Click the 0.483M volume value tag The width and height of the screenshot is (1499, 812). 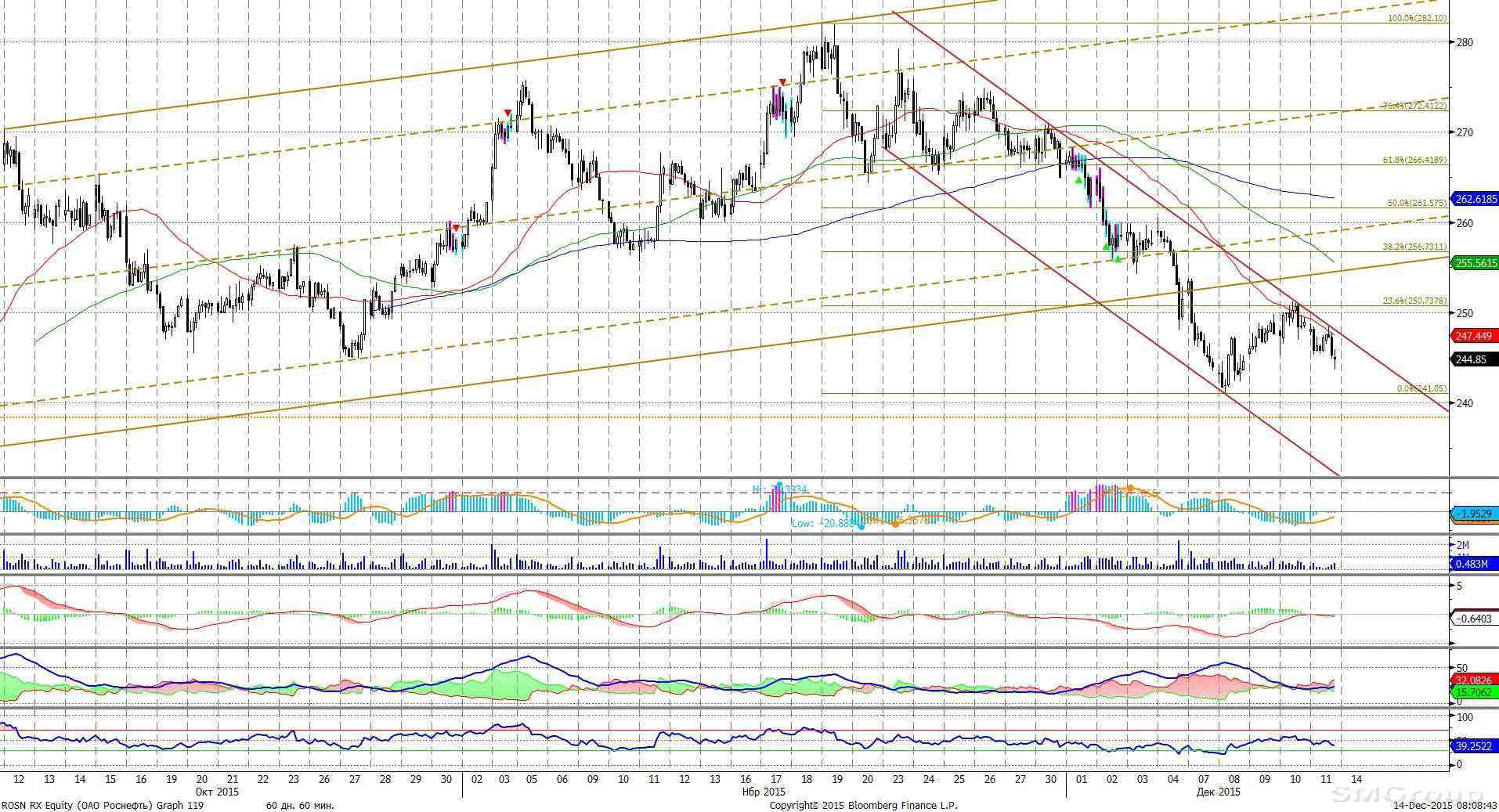click(1475, 563)
